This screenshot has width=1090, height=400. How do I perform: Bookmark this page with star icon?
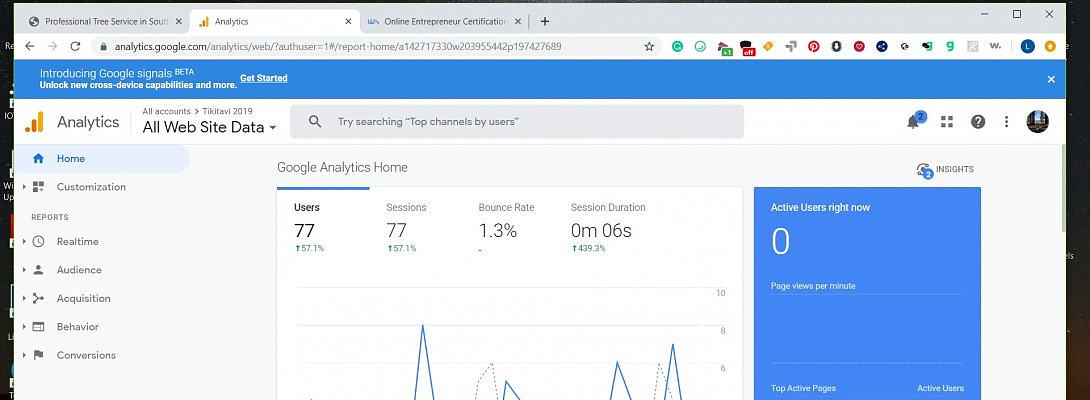(649, 46)
